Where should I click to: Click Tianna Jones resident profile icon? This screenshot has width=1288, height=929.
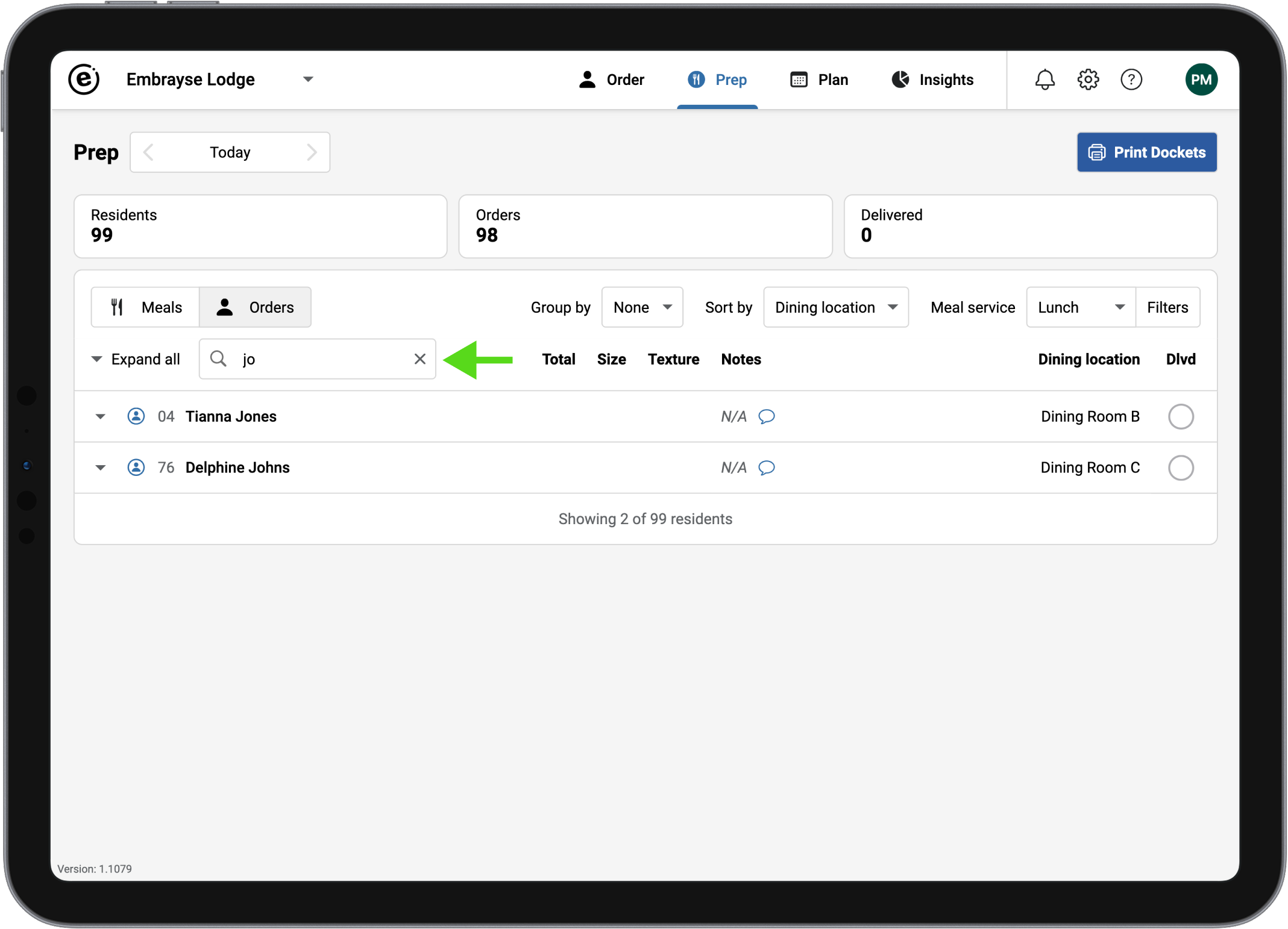pos(136,416)
